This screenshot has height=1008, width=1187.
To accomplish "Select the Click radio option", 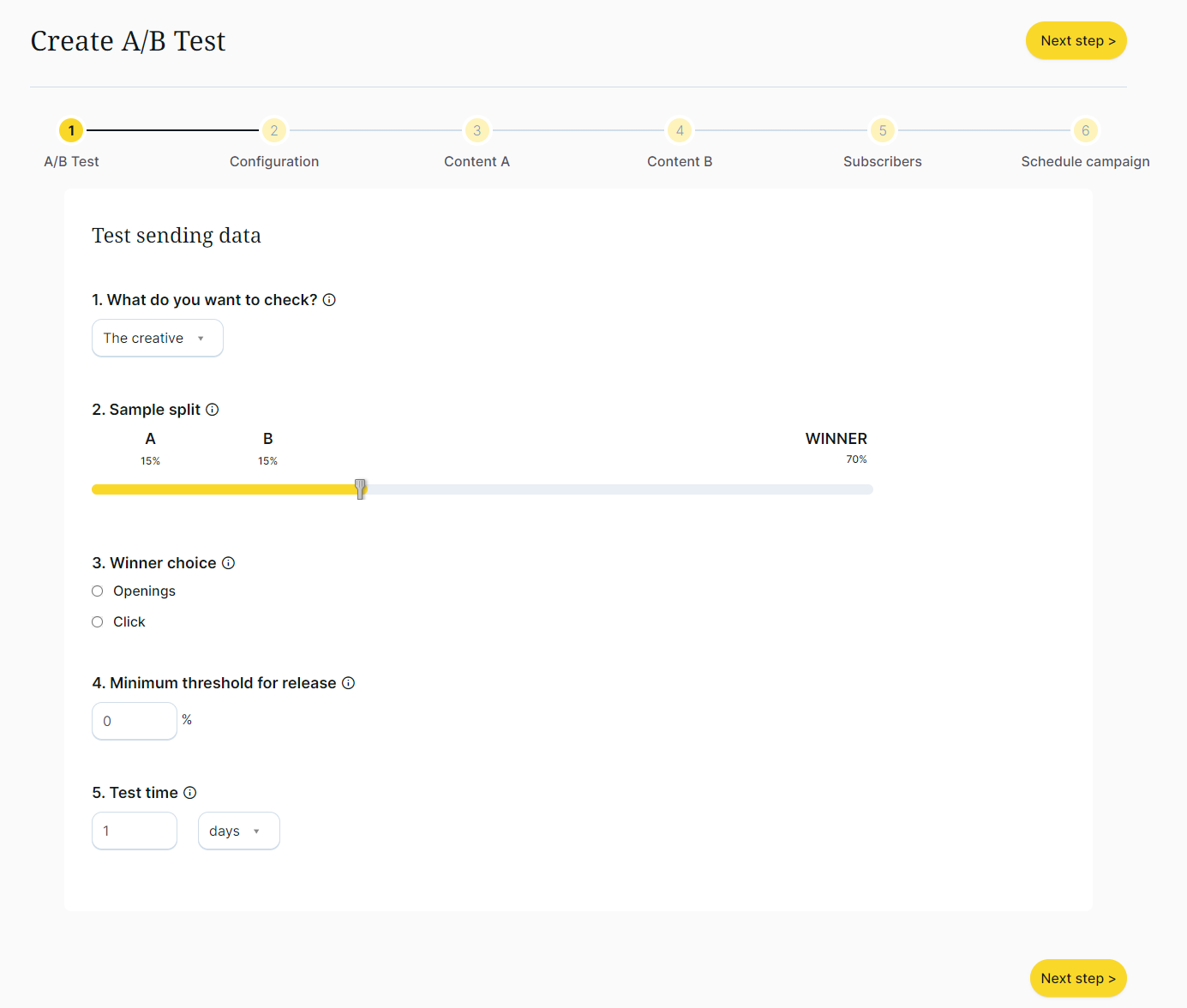I will 98,622.
